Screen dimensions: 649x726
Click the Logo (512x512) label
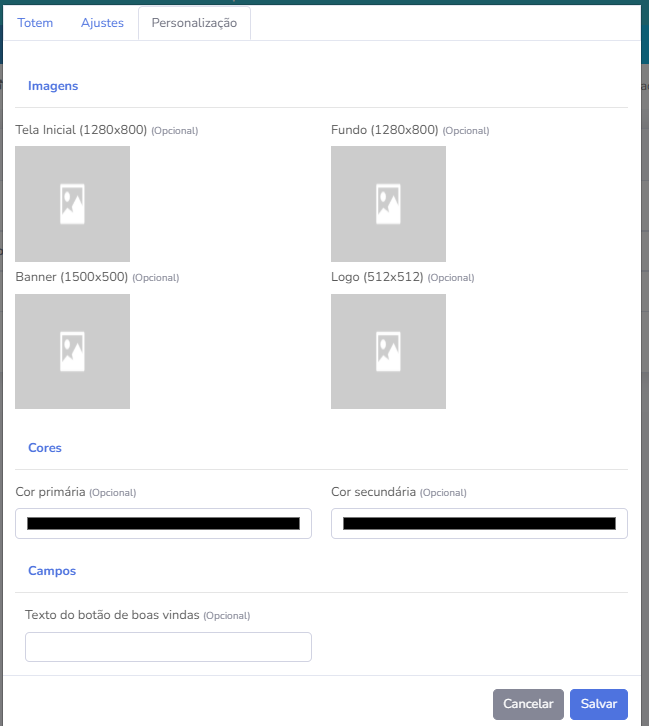point(377,277)
